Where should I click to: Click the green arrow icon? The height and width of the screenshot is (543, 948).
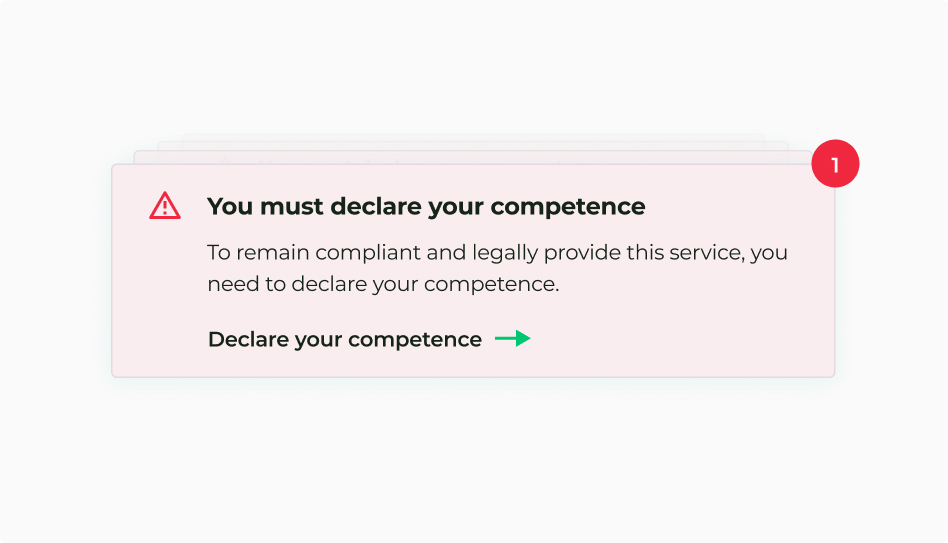coord(512,339)
